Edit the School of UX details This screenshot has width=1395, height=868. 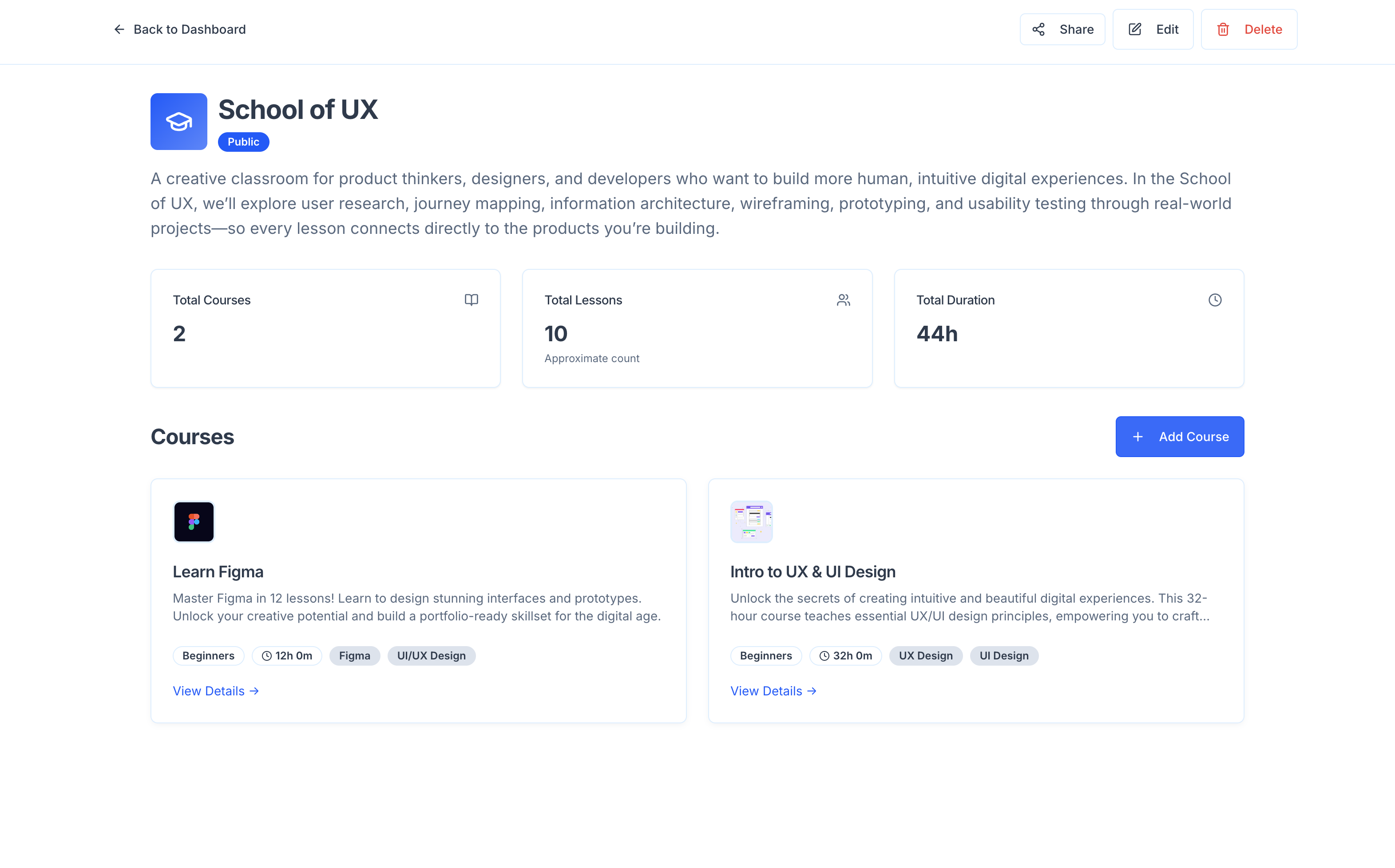1153,29
